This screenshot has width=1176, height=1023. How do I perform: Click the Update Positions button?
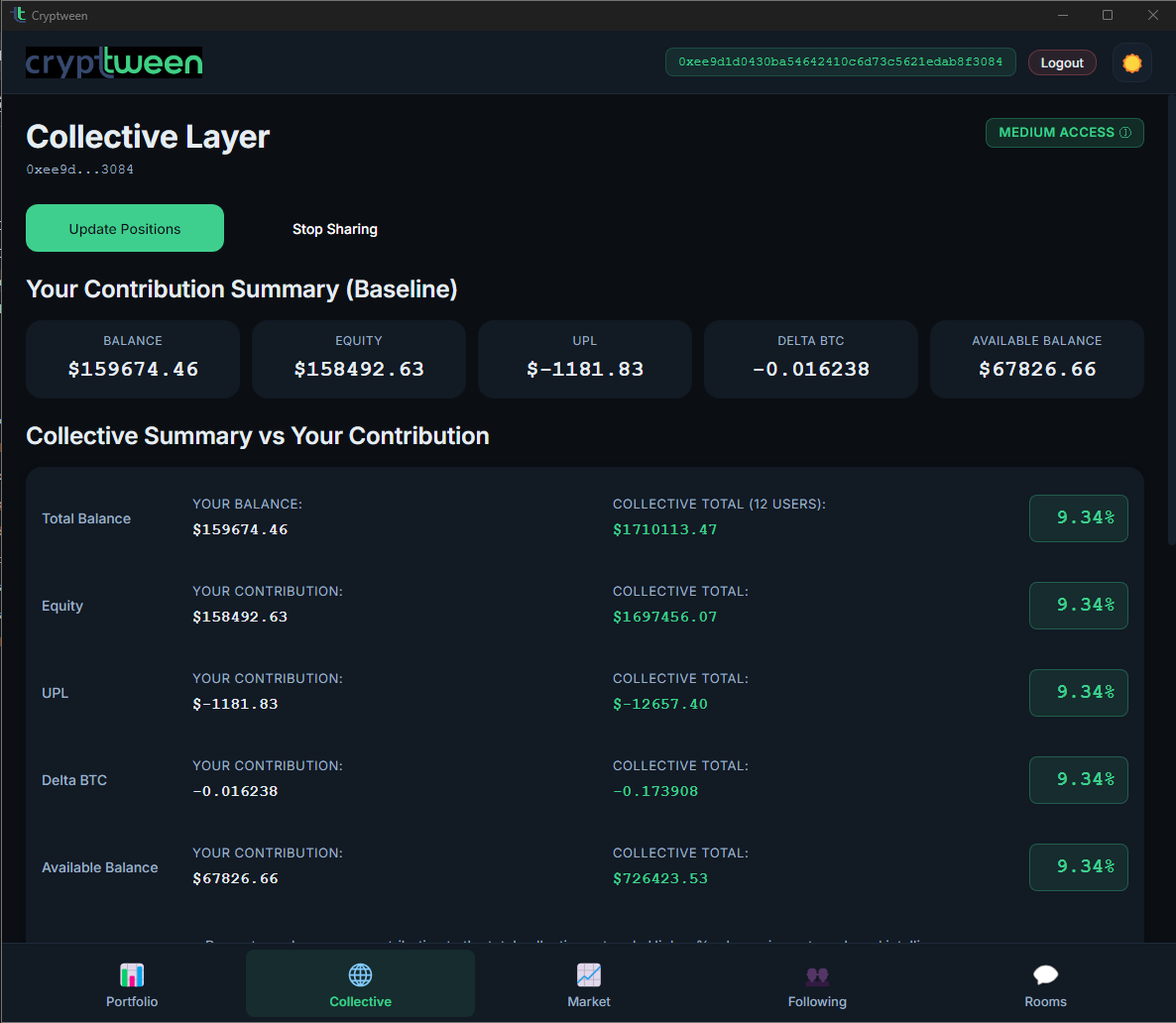[125, 228]
